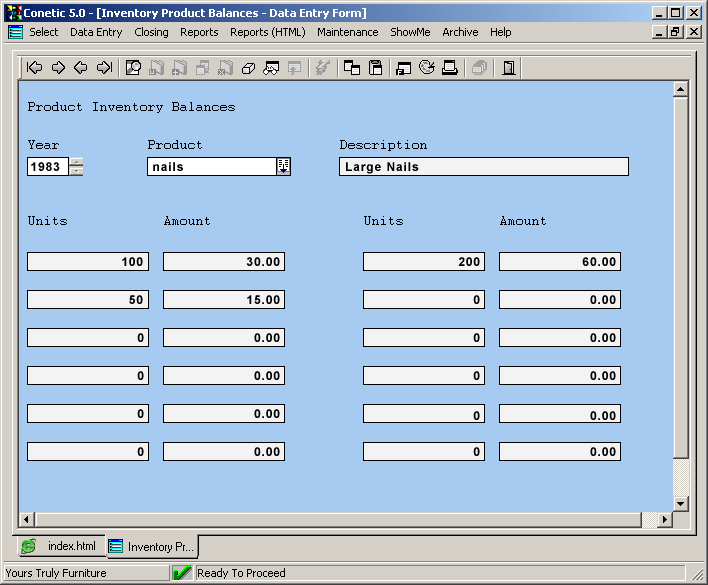Click the green checkmark status icon
Screen dimensions: 708x585
182,573
